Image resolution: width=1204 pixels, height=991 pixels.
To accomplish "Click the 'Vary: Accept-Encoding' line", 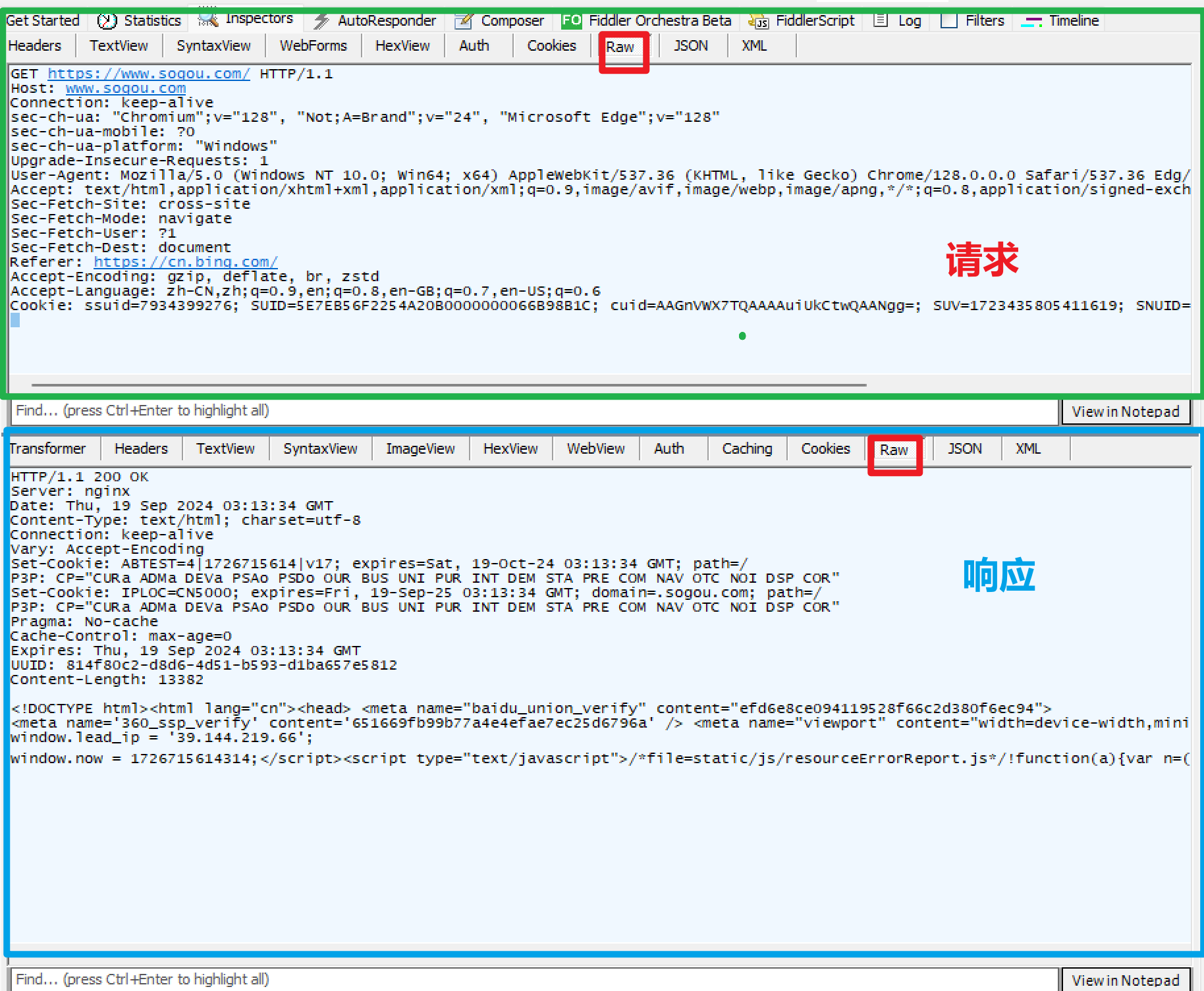I will 107,549.
